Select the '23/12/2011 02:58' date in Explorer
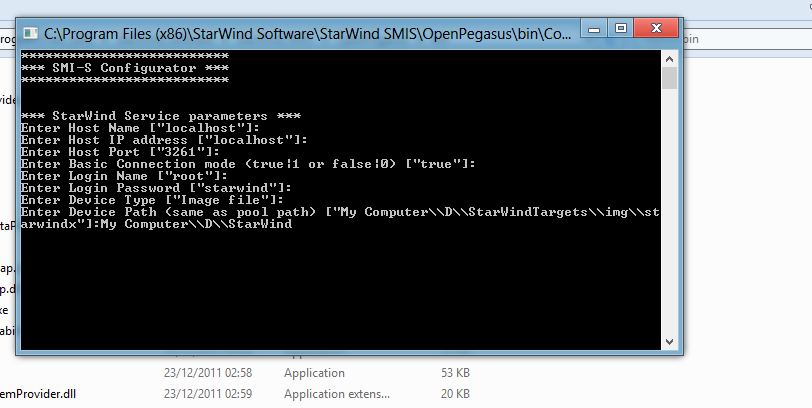 tap(208, 373)
